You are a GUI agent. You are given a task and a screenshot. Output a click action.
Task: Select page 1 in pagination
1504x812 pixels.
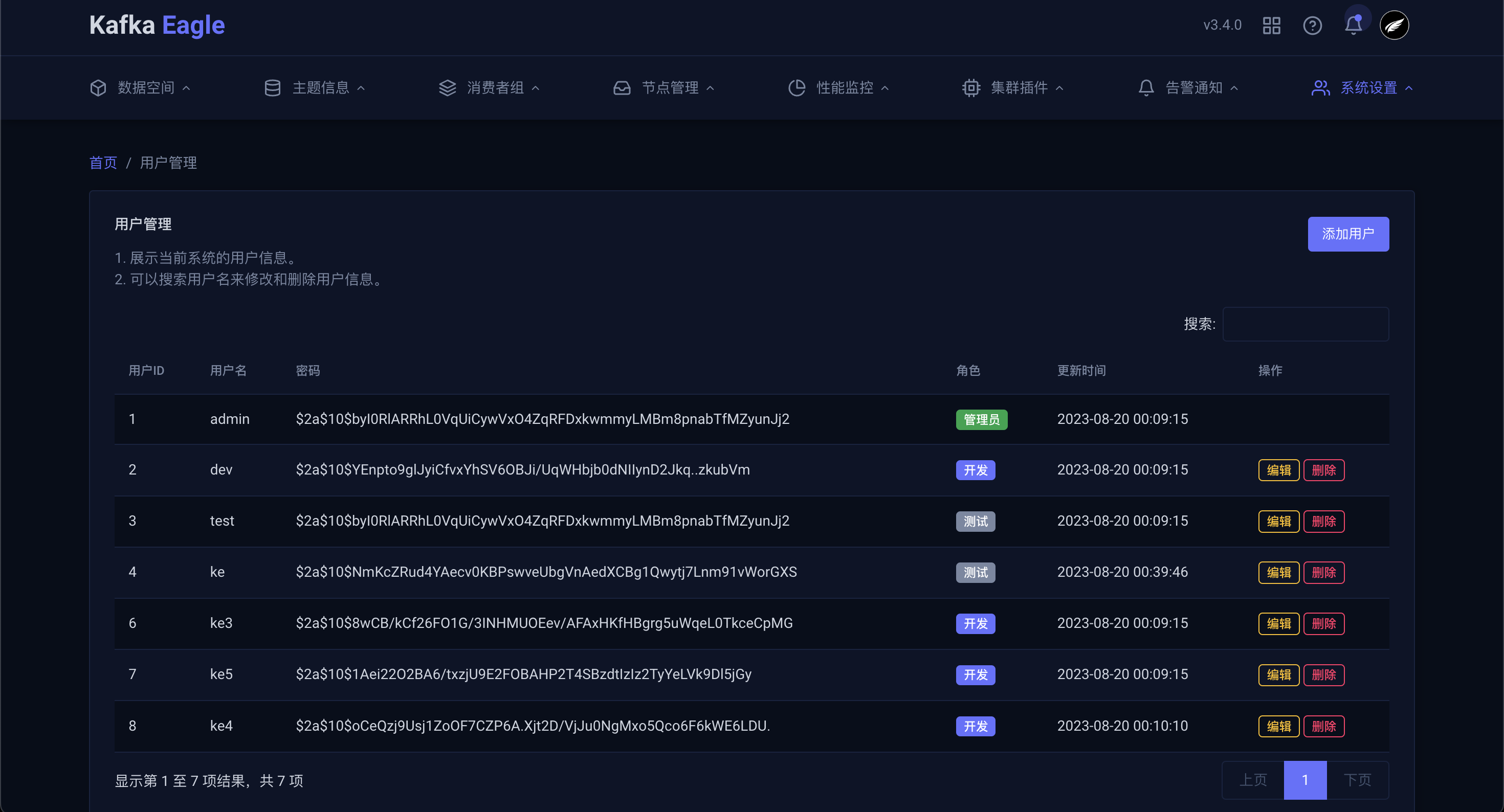(x=1305, y=780)
